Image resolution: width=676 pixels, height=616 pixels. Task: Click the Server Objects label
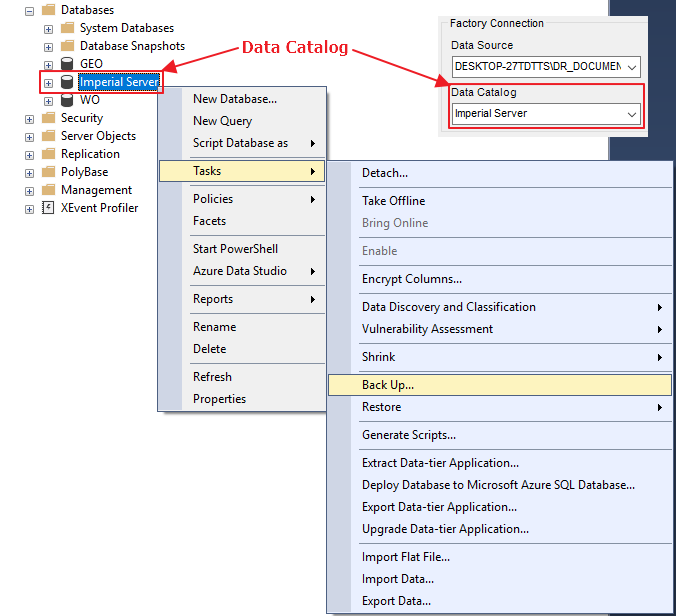[x=98, y=136]
